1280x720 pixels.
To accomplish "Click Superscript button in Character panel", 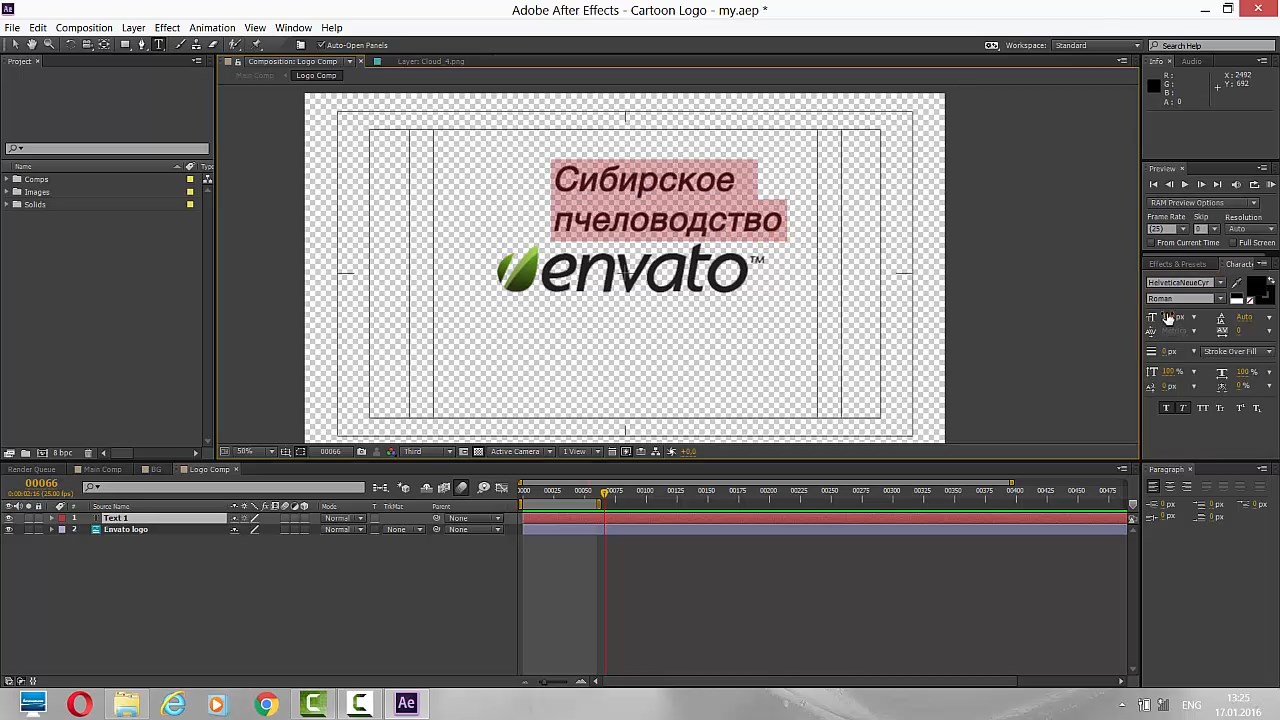I will click(x=1240, y=408).
